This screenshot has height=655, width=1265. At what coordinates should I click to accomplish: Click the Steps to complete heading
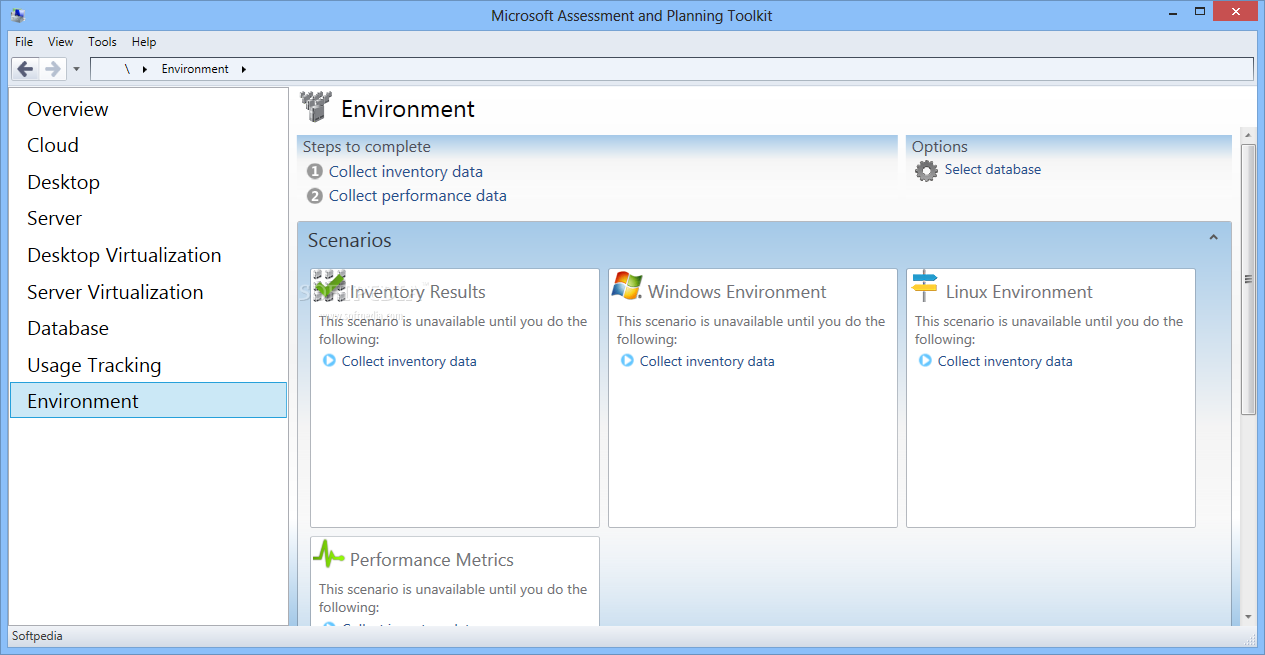(x=367, y=147)
